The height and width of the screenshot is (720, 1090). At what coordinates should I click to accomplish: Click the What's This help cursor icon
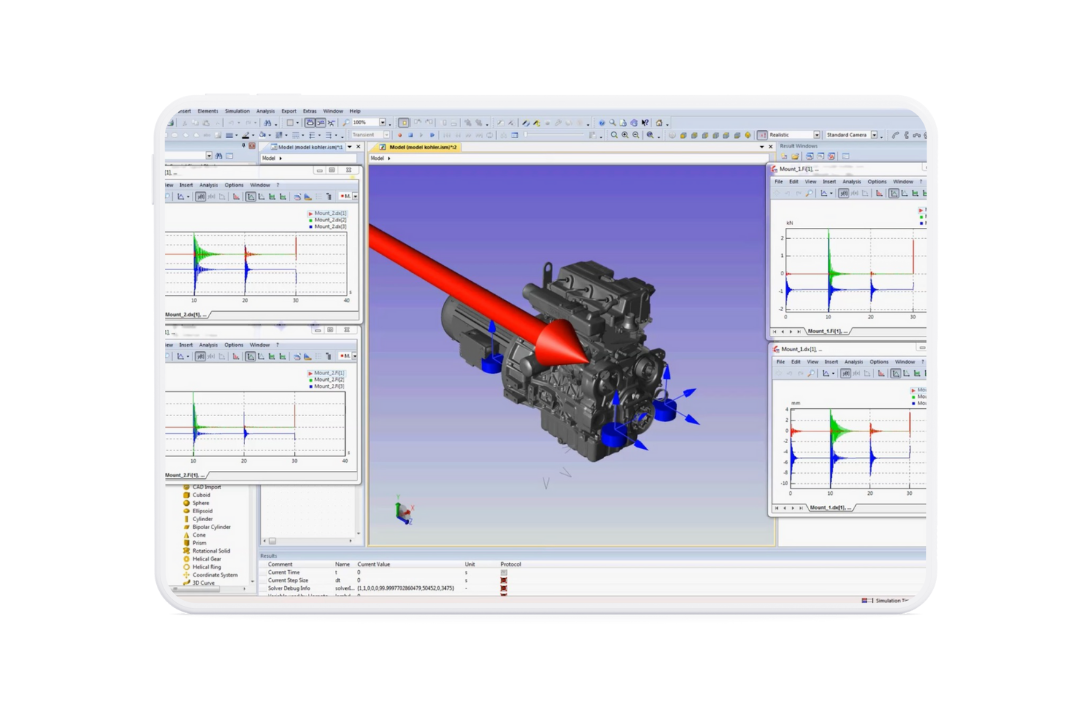[x=645, y=123]
